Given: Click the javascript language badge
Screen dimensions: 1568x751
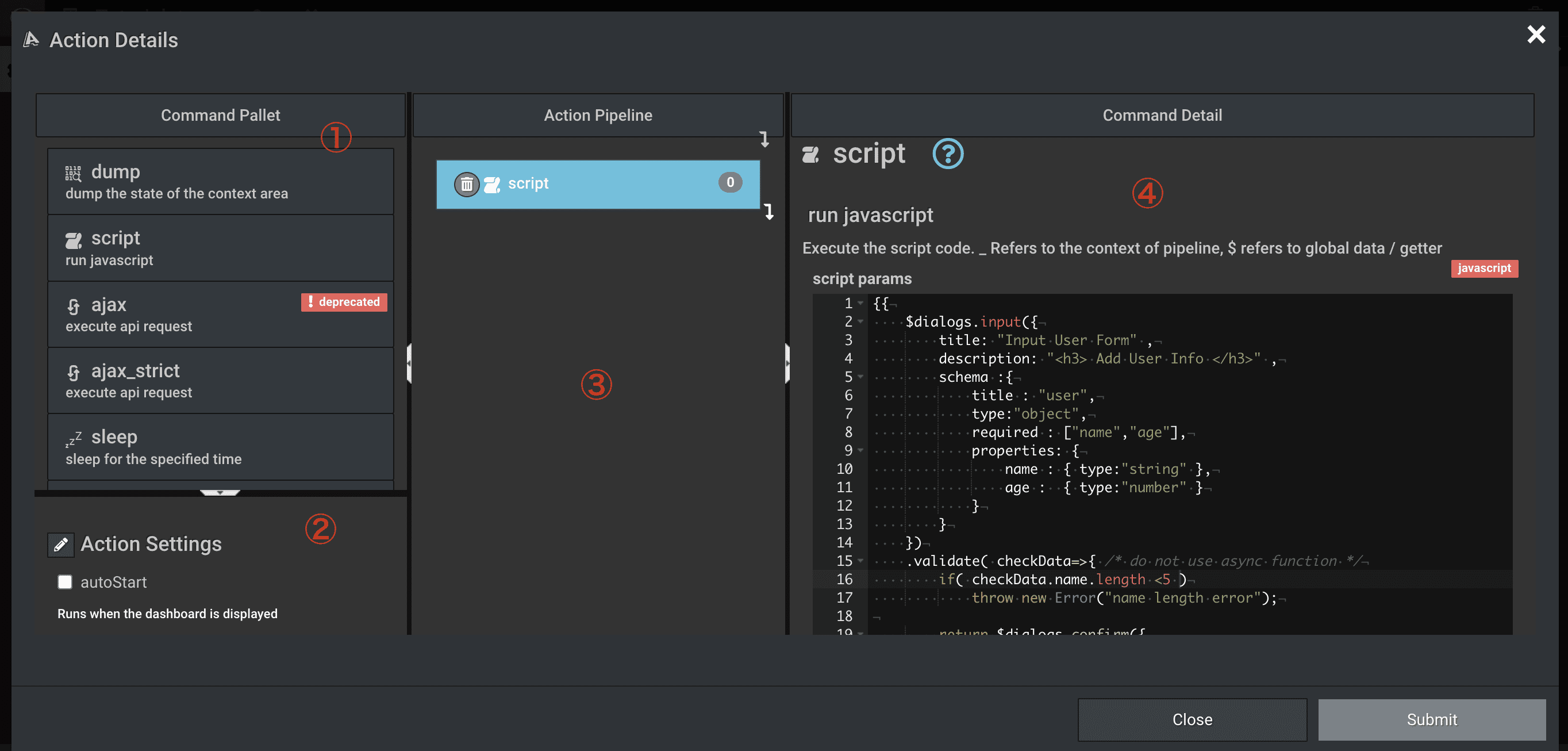Looking at the screenshot, I should click(1484, 269).
